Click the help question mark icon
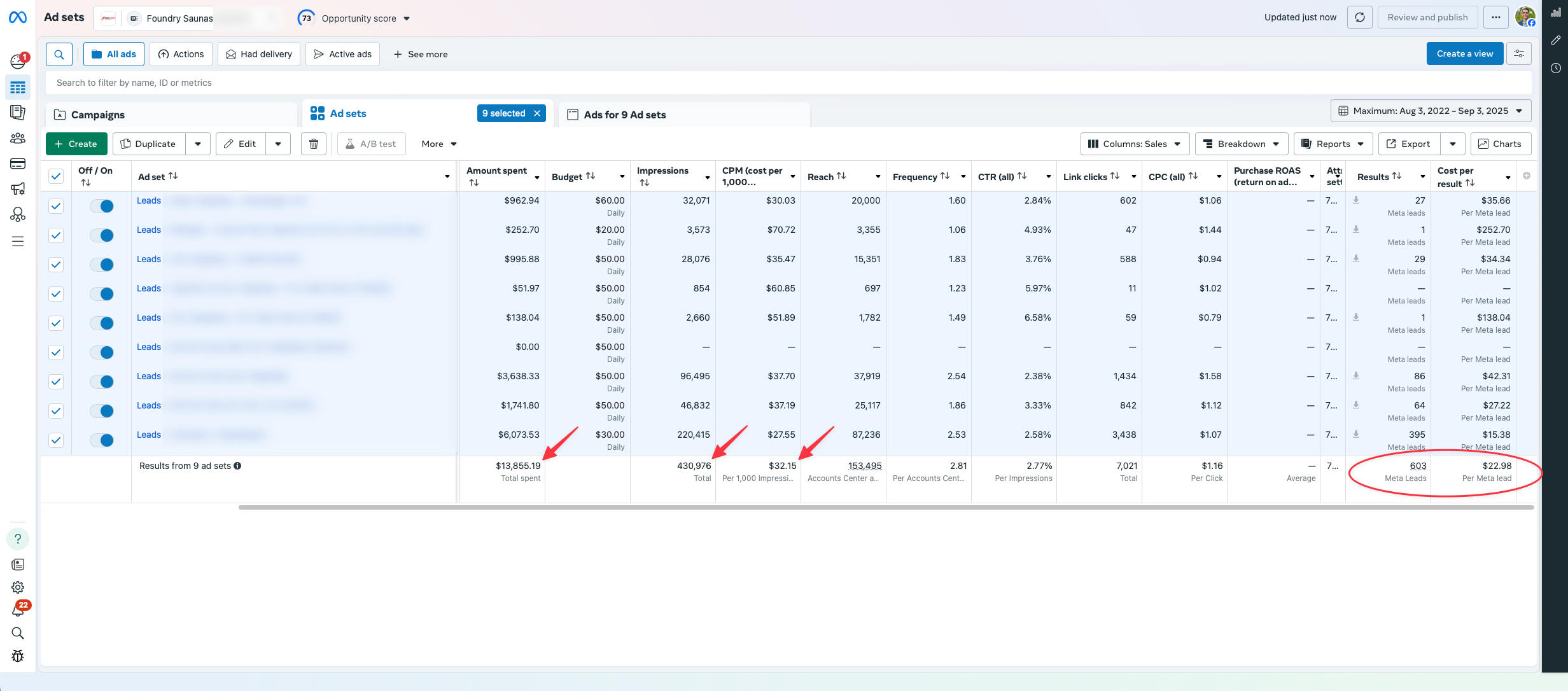The image size is (1568, 691). (18, 539)
